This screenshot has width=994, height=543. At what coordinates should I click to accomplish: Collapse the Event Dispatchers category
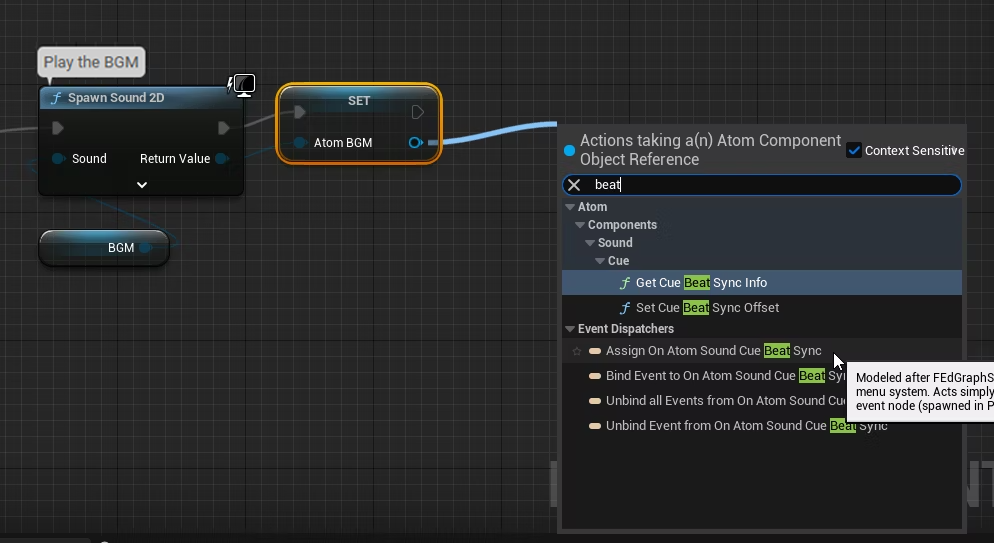point(570,329)
